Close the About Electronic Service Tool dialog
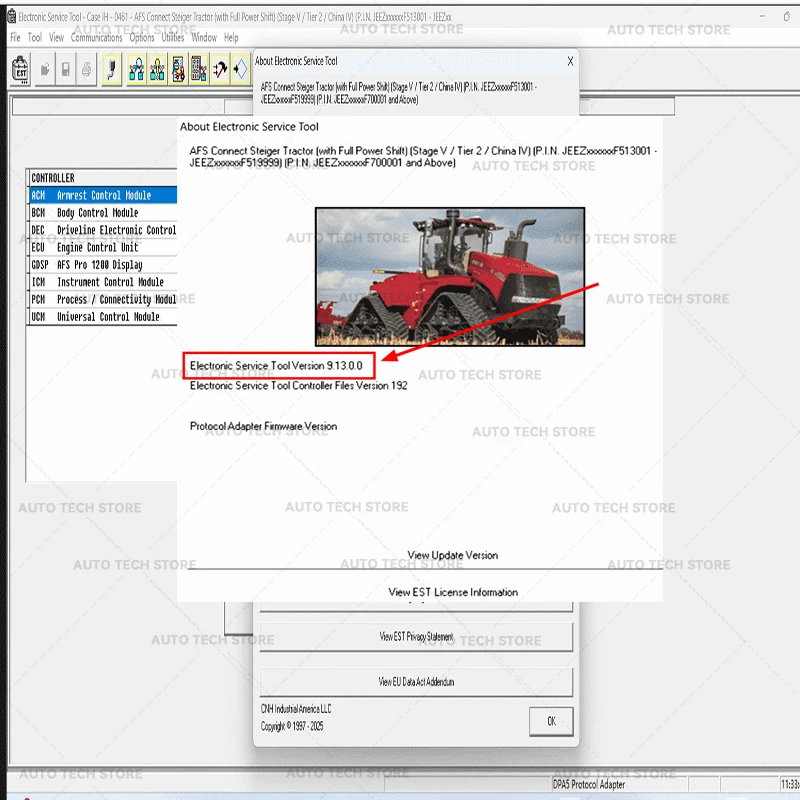This screenshot has width=800, height=800. tap(570, 61)
